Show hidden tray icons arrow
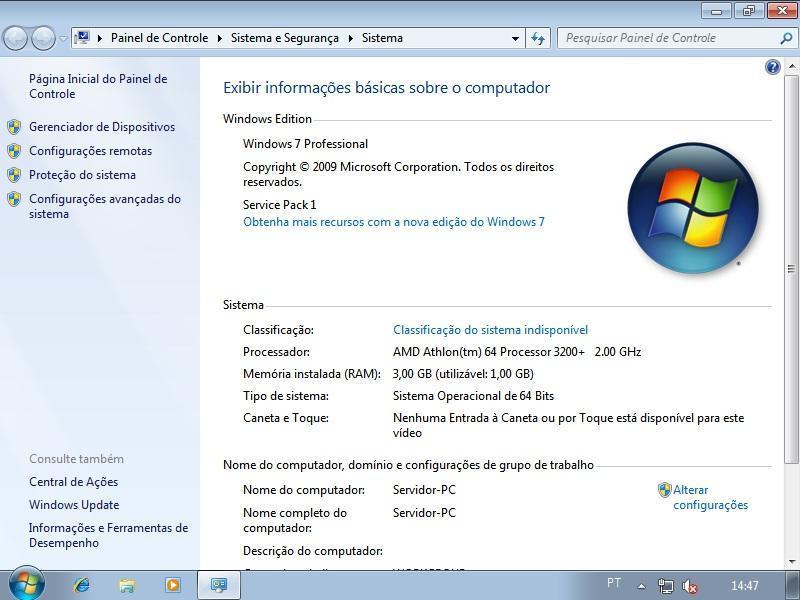The width and height of the screenshot is (800, 600). point(641,586)
